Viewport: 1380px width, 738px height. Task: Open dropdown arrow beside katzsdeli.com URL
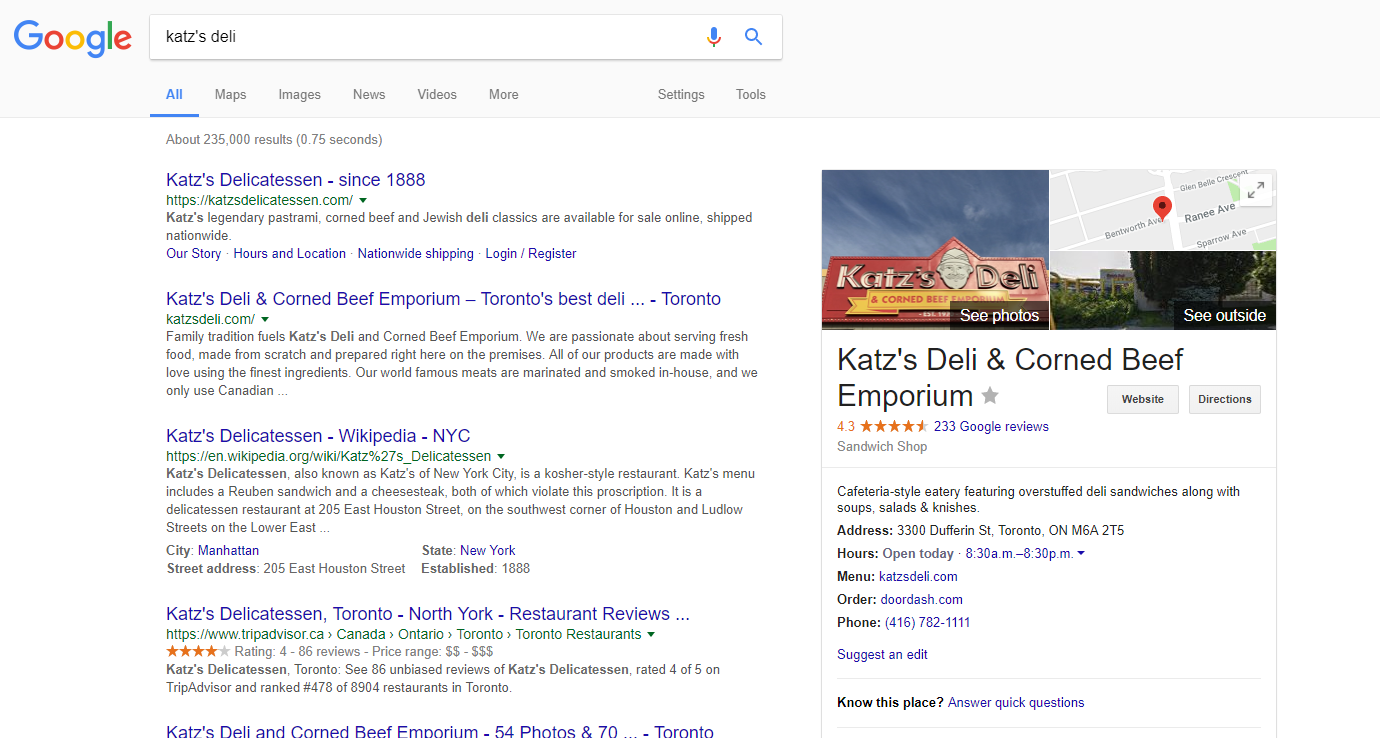click(x=265, y=319)
